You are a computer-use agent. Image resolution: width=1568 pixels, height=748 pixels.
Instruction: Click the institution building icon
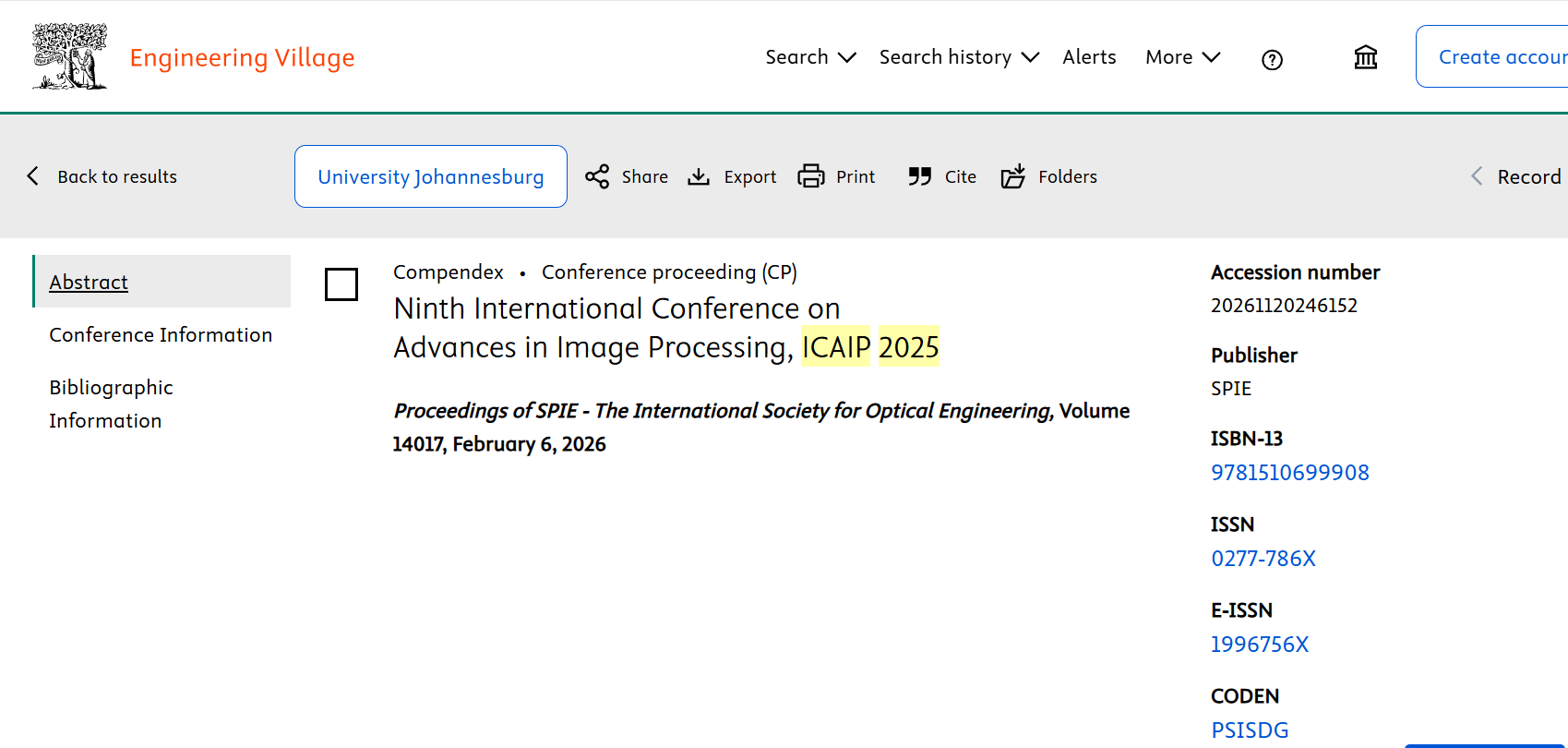[1365, 58]
